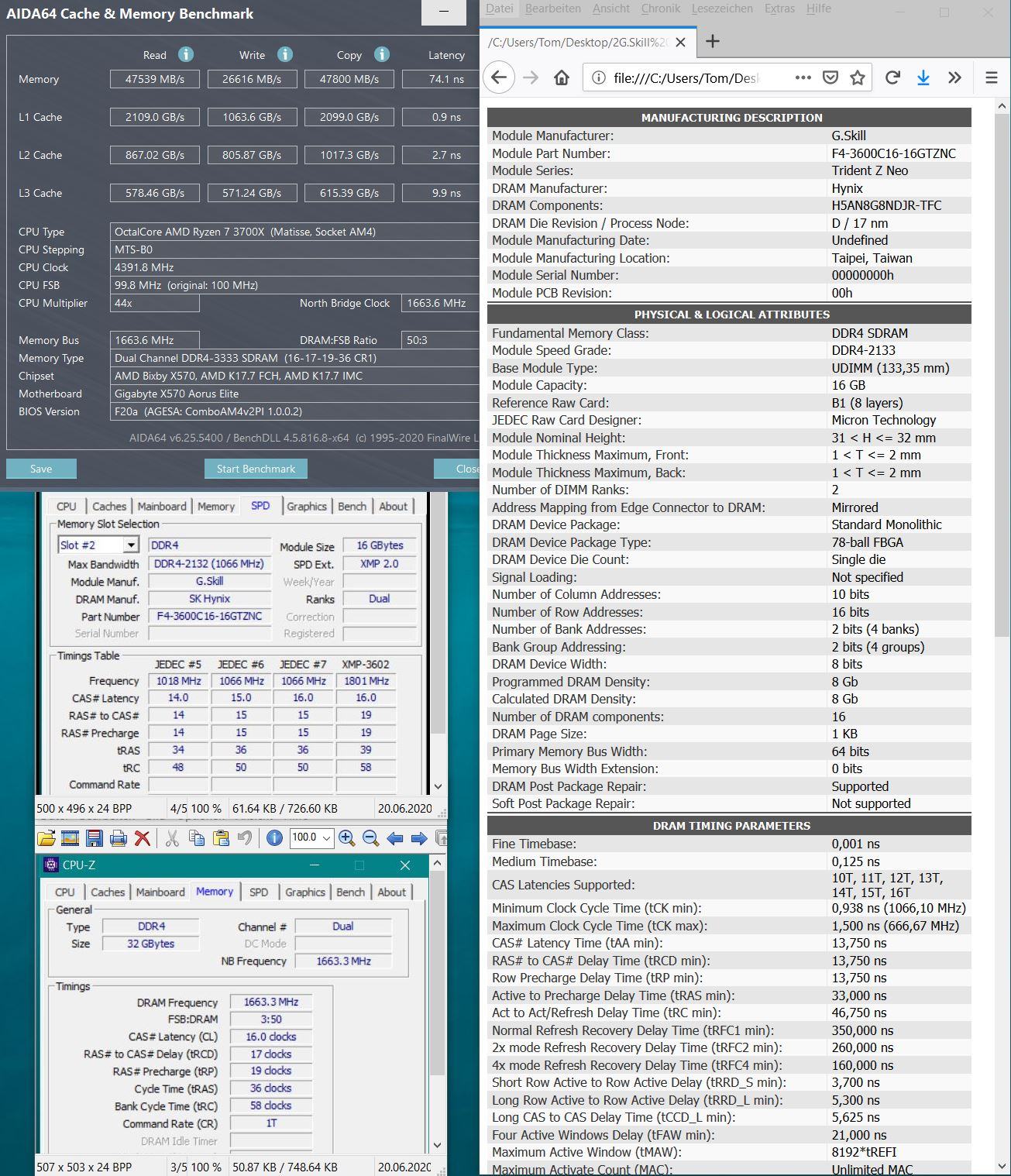The height and width of the screenshot is (1176, 1011).
Task: Zoom out with magnifier minus icon
Action: (370, 837)
